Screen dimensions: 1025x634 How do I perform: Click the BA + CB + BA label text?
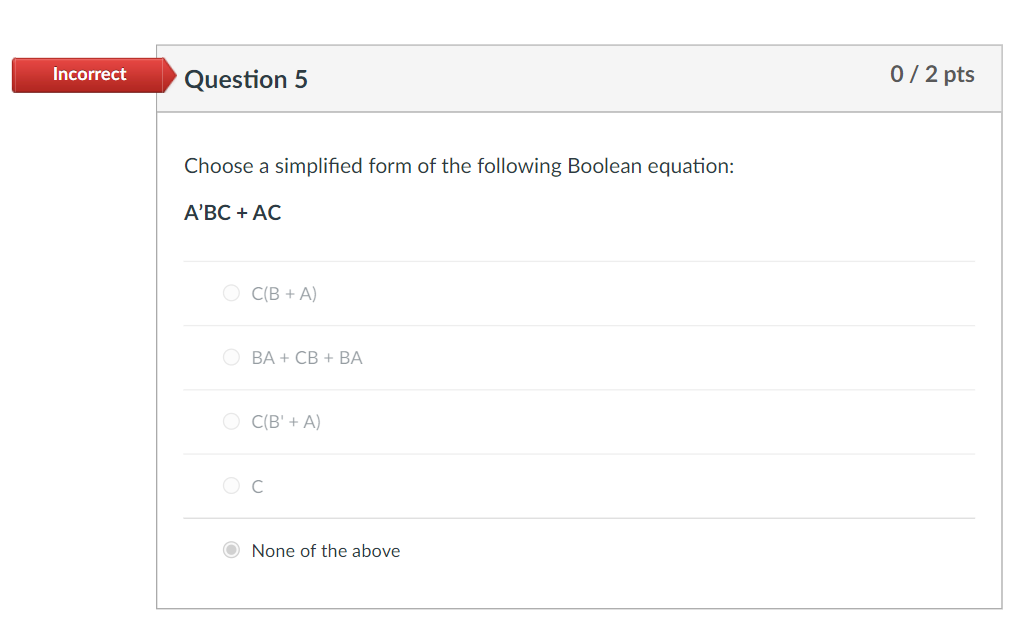click(x=306, y=357)
